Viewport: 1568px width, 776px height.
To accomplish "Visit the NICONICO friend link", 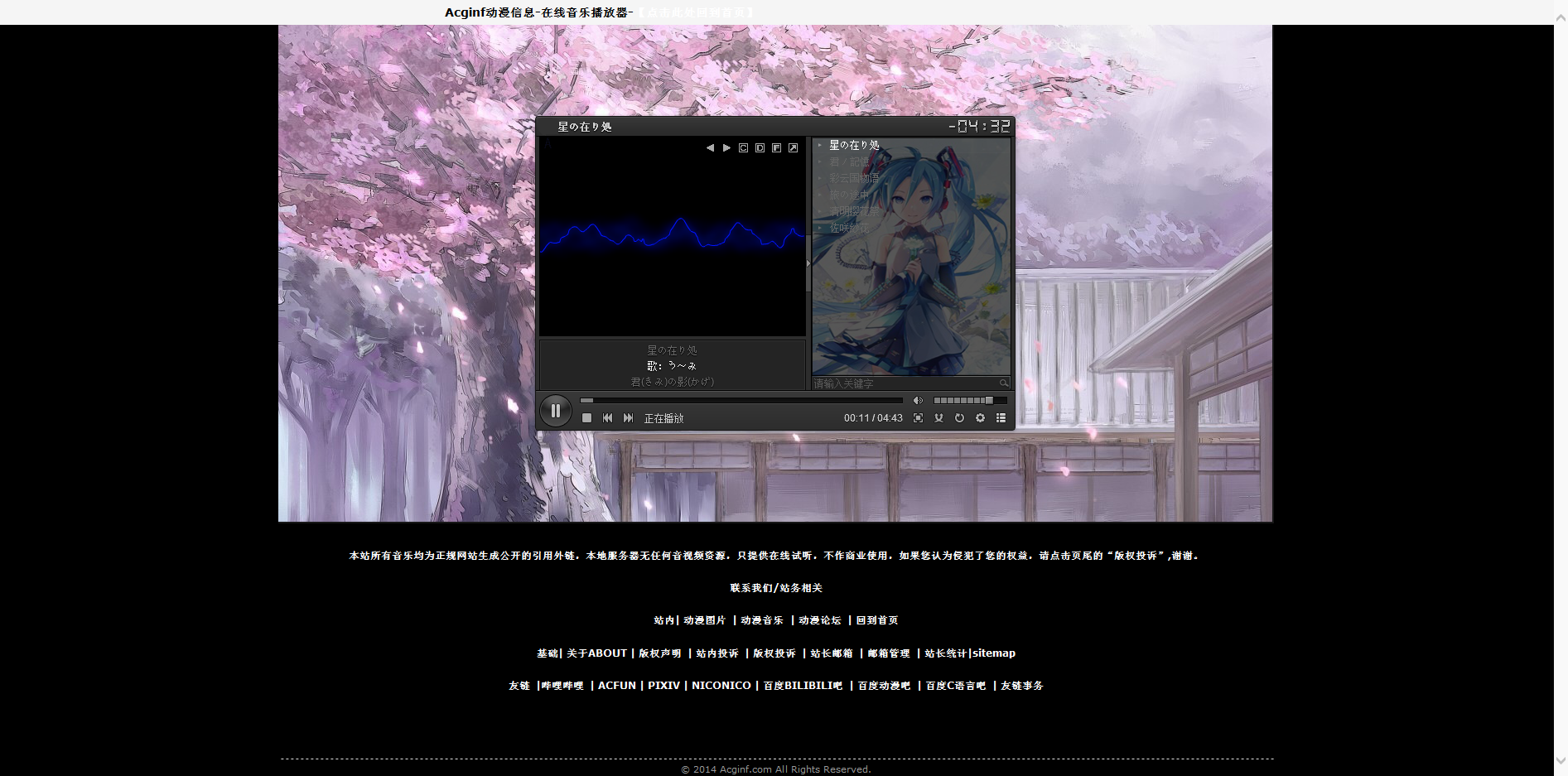I will 721,686.
